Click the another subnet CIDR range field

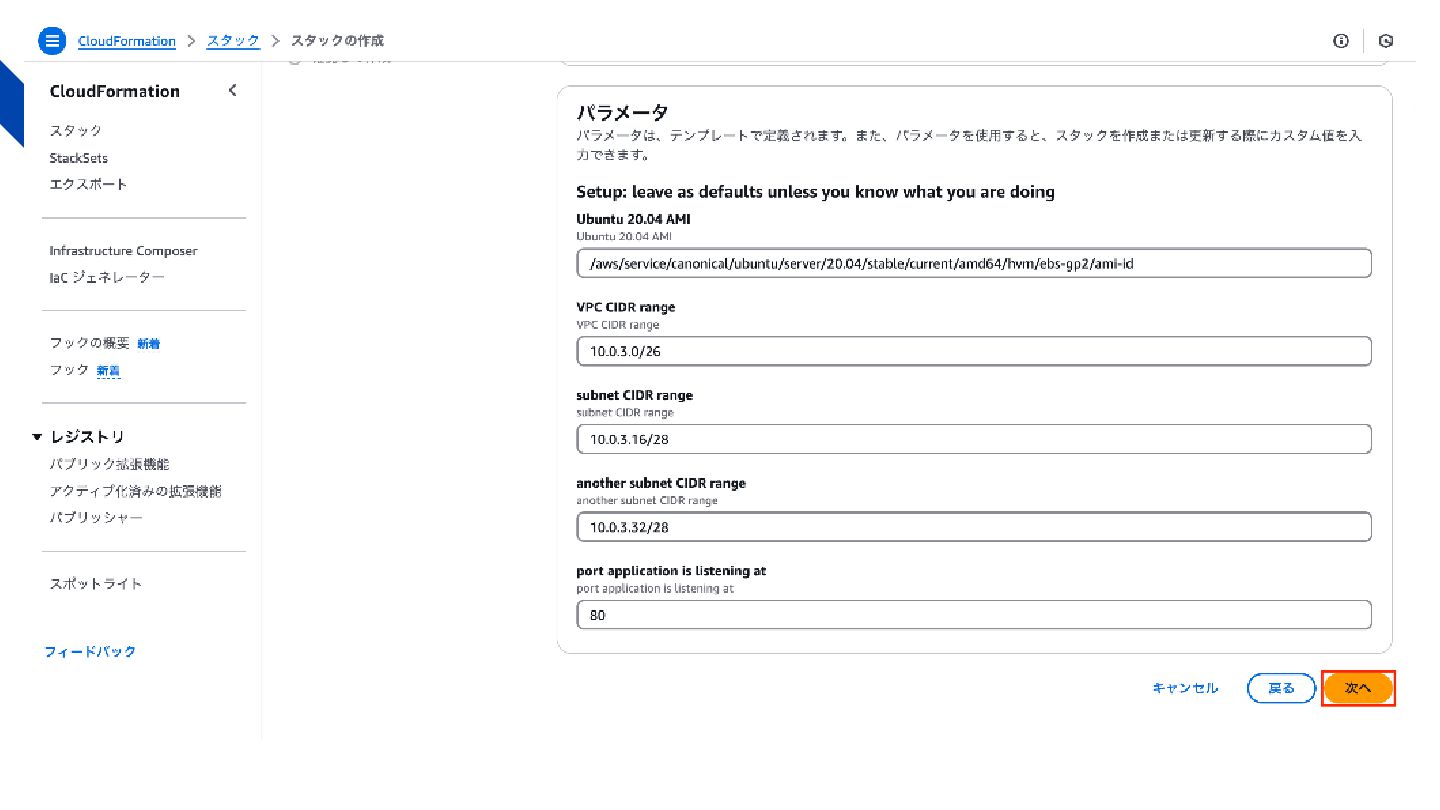click(x=974, y=527)
